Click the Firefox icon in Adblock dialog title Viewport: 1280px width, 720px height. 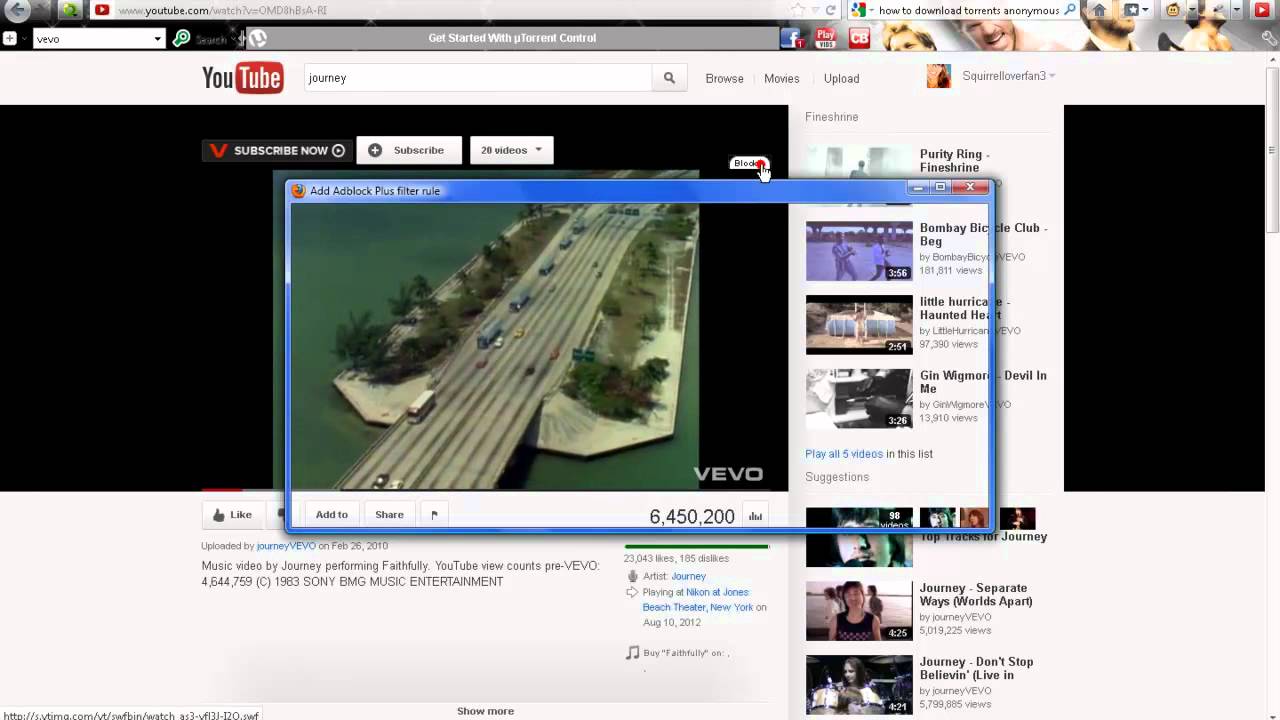coord(298,190)
